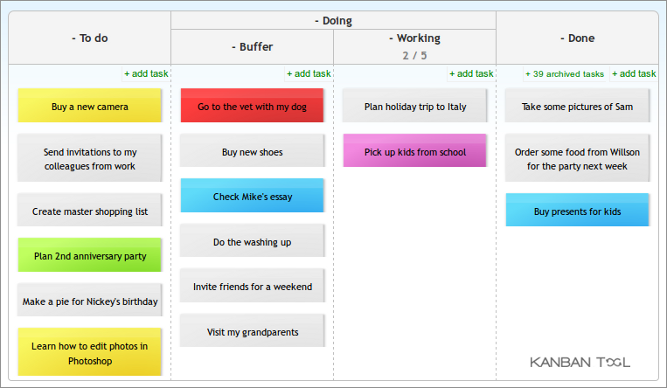Open the yellow Buy a new camera card
The image size is (667, 388).
tap(90, 105)
